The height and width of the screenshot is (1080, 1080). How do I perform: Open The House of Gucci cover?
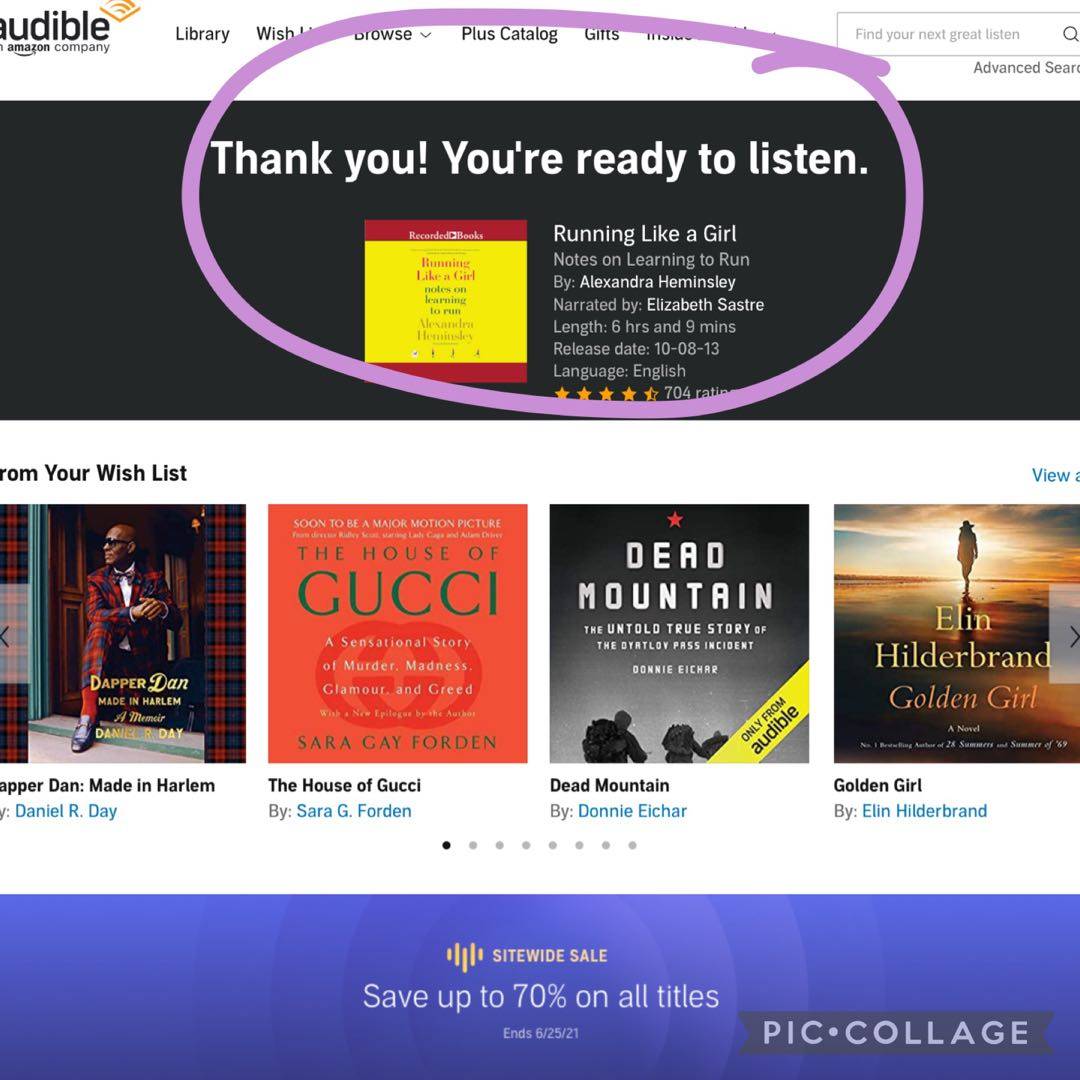point(397,633)
